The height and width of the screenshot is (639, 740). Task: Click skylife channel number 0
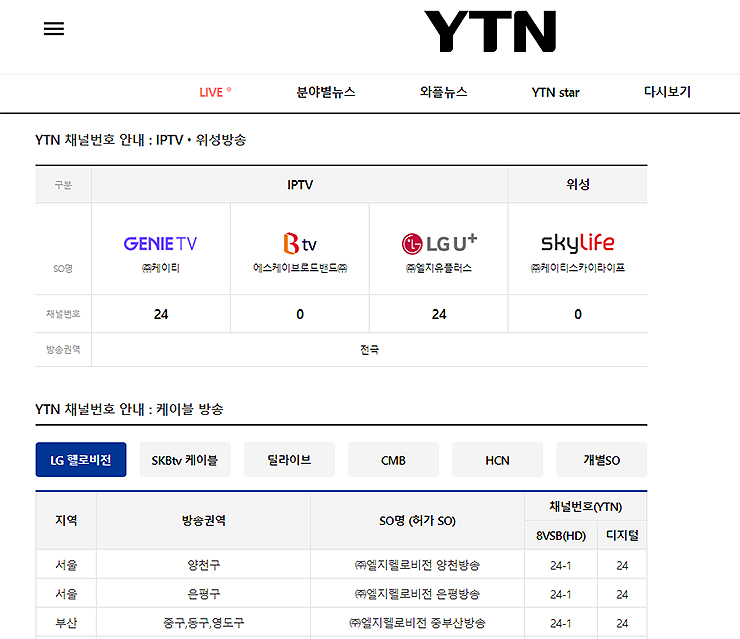point(578,314)
